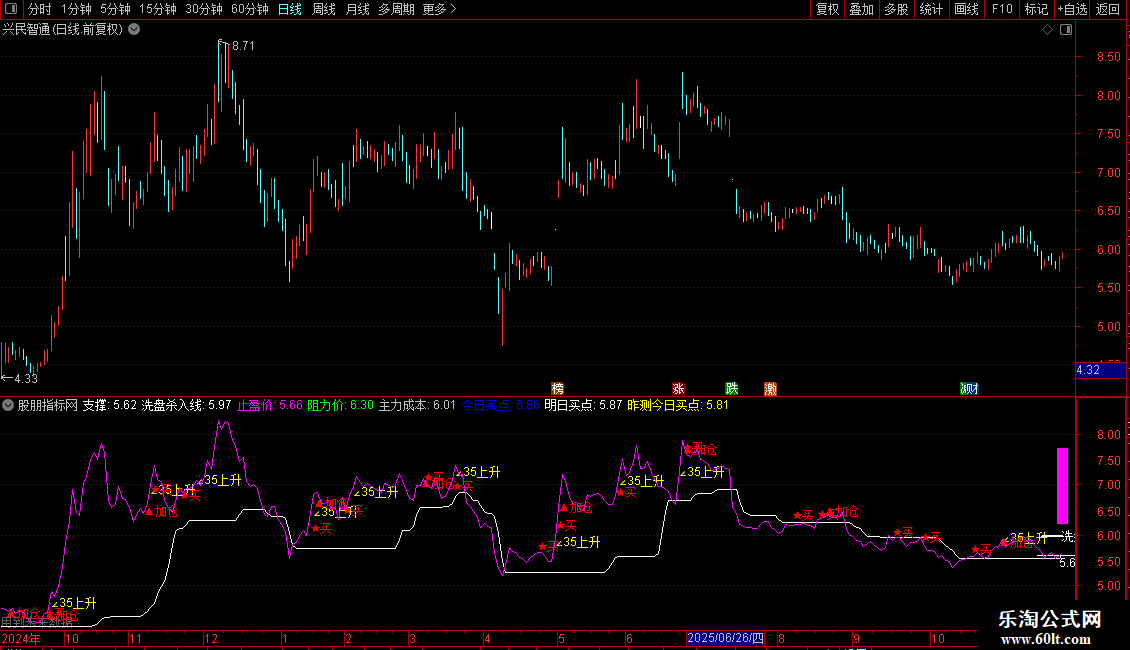The width and height of the screenshot is (1130, 650).
Task: Add stock via +自选
Action: [1072, 9]
